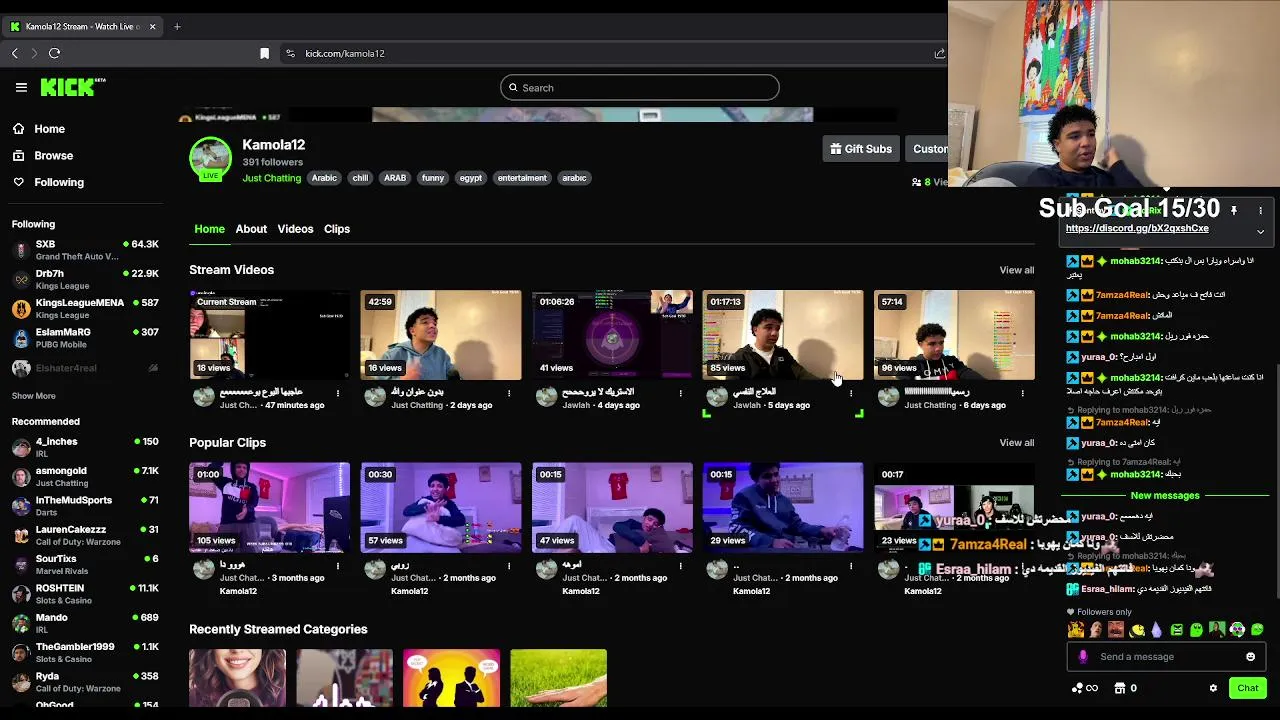Click the Just Chatting category link
The height and width of the screenshot is (720, 1280).
pyautogui.click(x=271, y=178)
